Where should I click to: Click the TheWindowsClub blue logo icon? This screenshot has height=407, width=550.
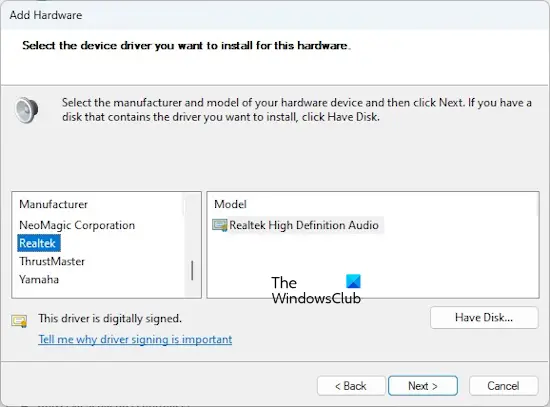point(353,281)
